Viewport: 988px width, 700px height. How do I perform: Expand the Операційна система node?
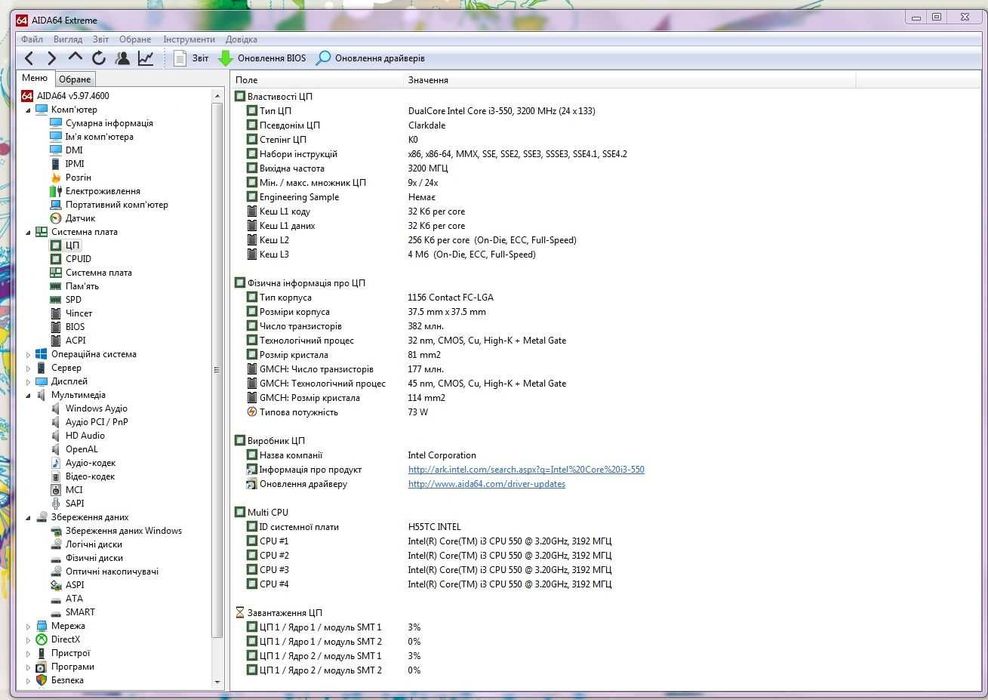(x=28, y=355)
